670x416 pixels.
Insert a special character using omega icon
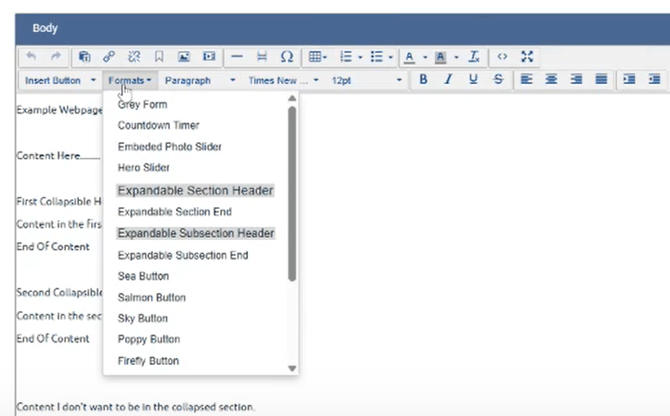[x=287, y=57]
